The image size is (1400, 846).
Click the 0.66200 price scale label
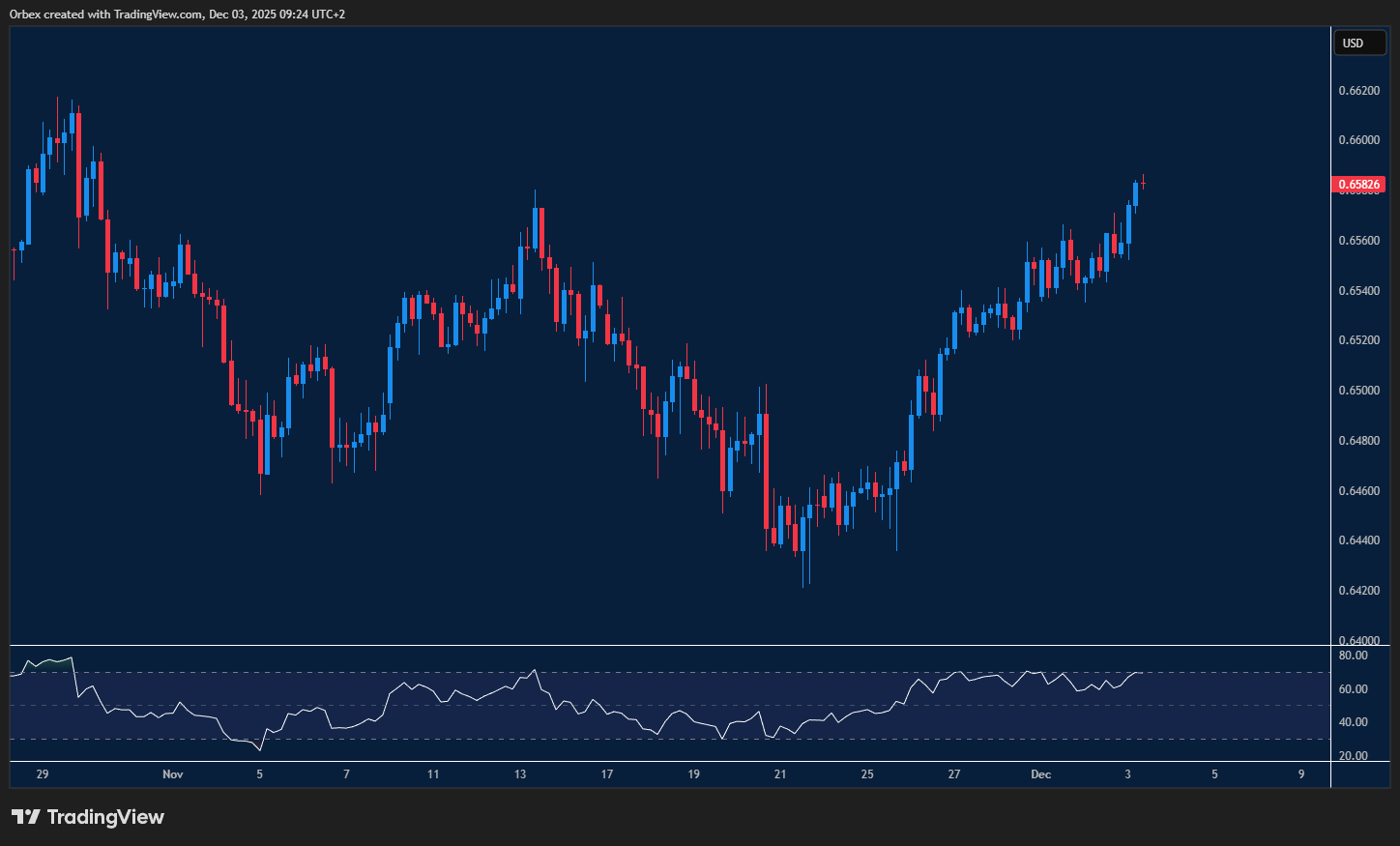click(x=1358, y=90)
